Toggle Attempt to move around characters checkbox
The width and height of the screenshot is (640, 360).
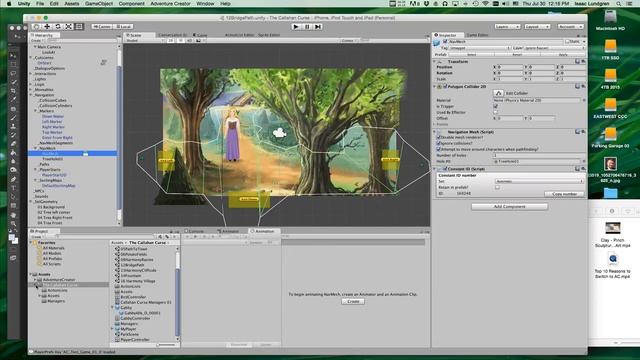[438, 149]
